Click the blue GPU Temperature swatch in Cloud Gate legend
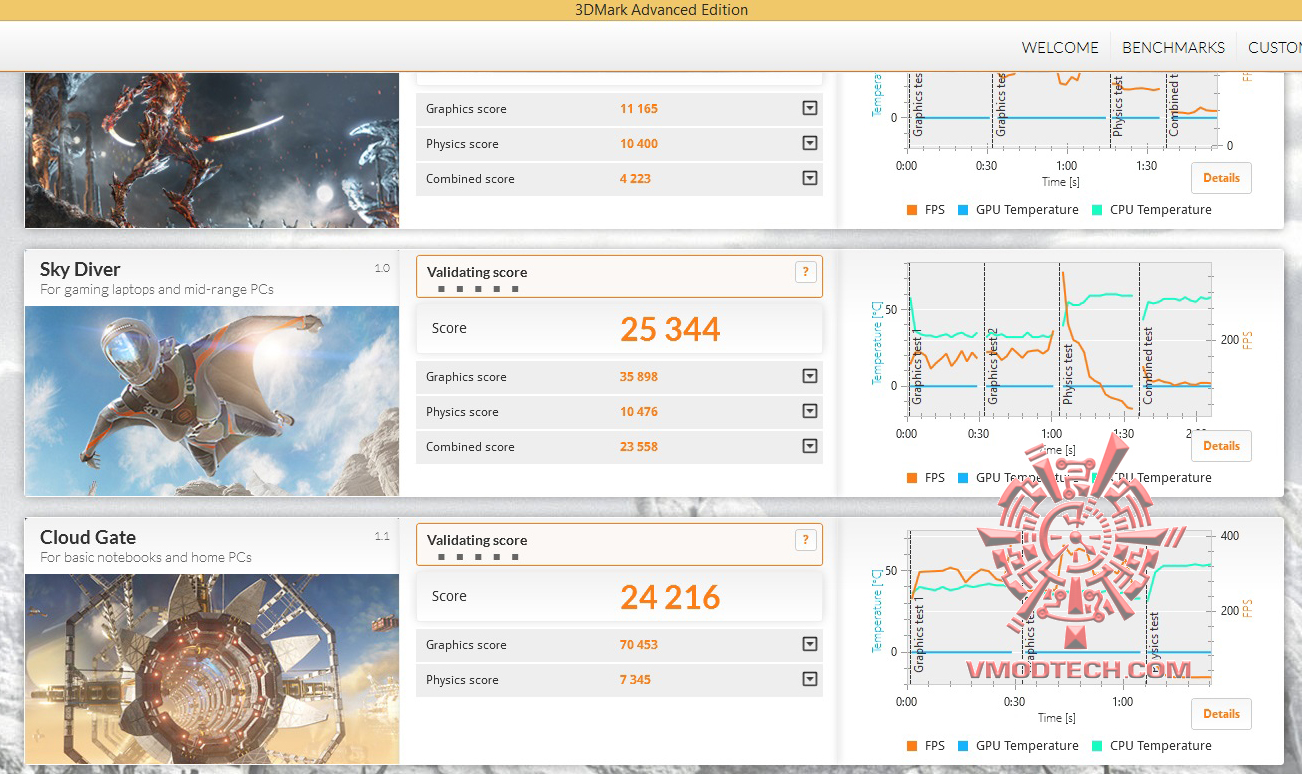 pyautogui.click(x=963, y=746)
